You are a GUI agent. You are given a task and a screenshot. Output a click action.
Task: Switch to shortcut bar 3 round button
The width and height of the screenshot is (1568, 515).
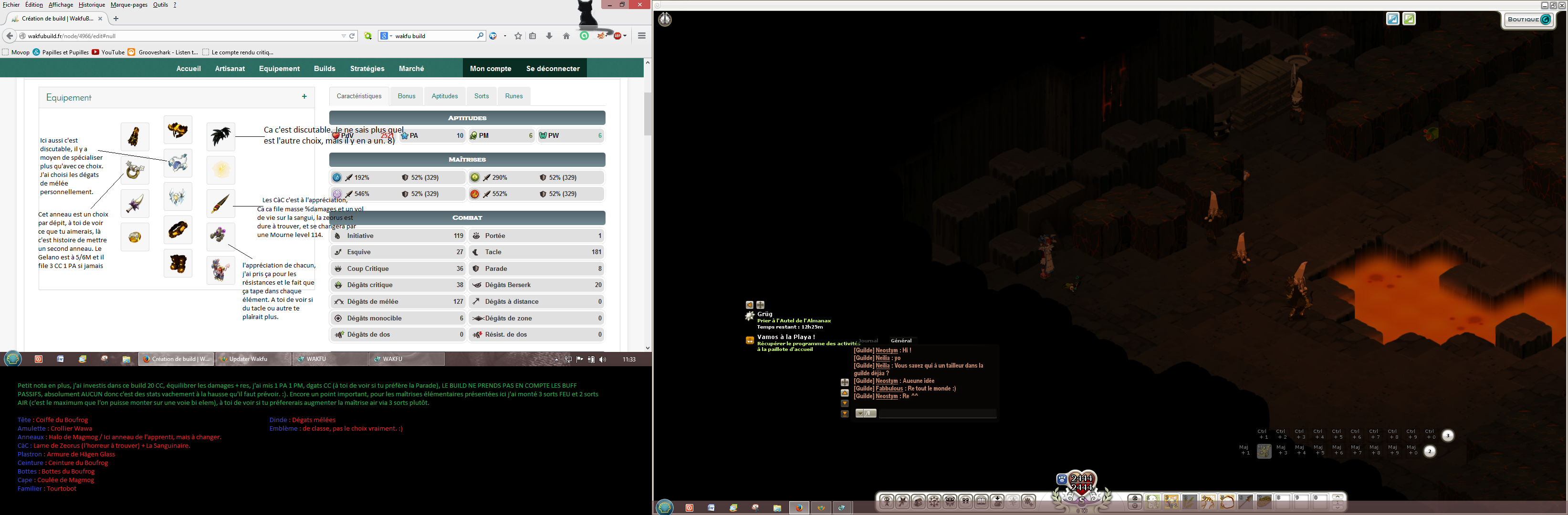pyautogui.click(x=1448, y=435)
